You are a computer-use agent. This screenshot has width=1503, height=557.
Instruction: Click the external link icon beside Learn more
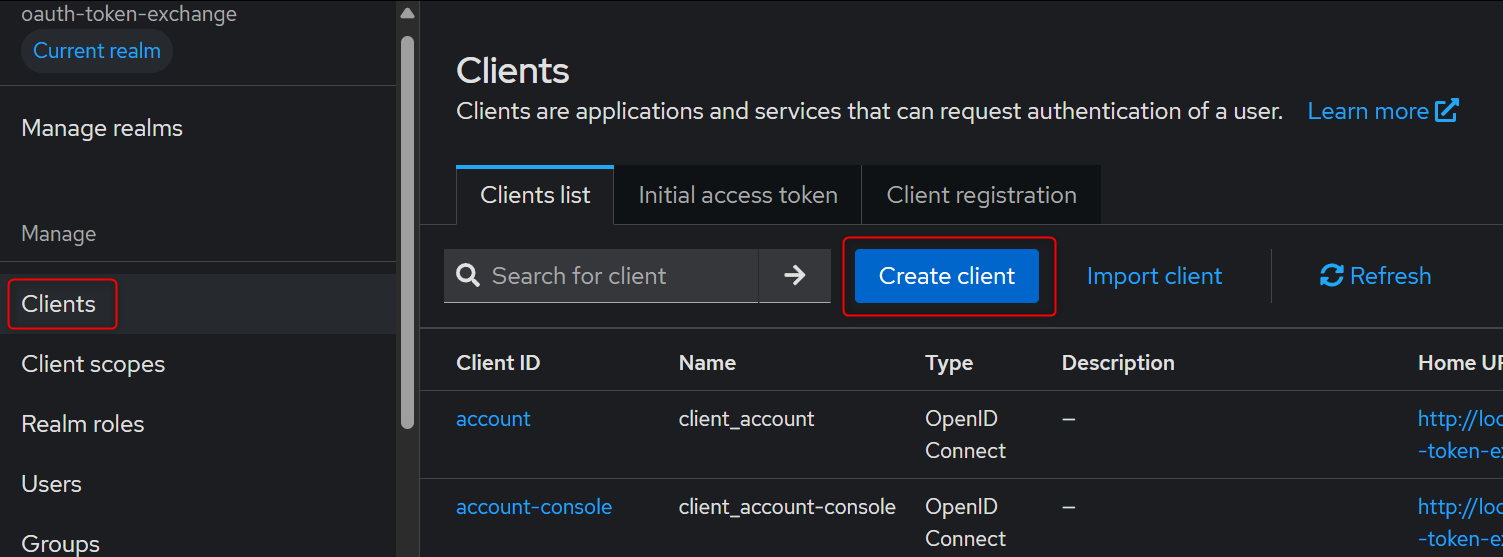[1447, 111]
